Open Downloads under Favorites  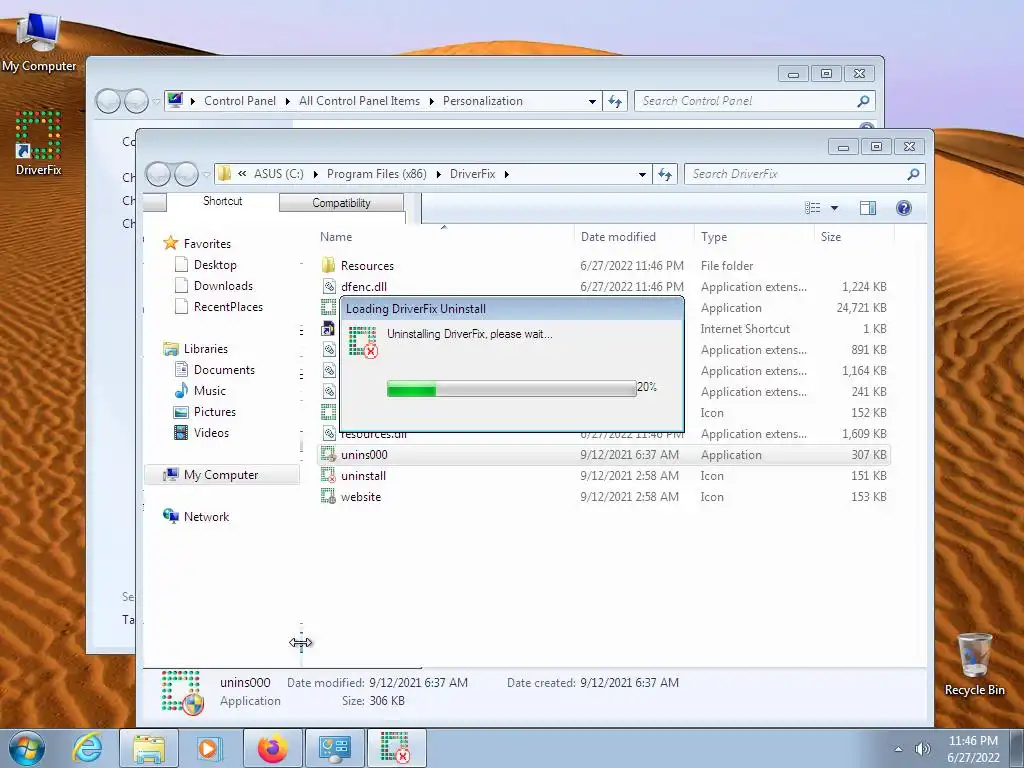223,285
